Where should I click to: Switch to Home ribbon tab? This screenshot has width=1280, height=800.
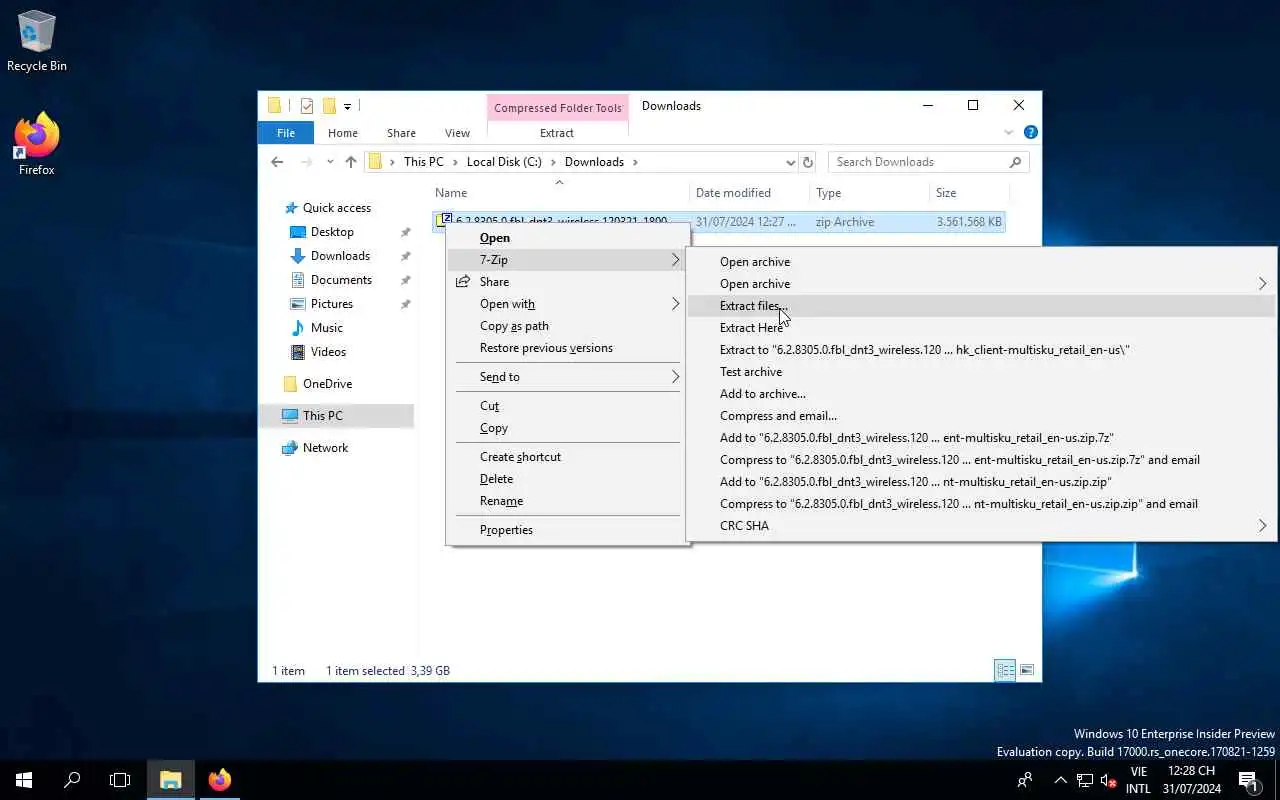pos(343,133)
